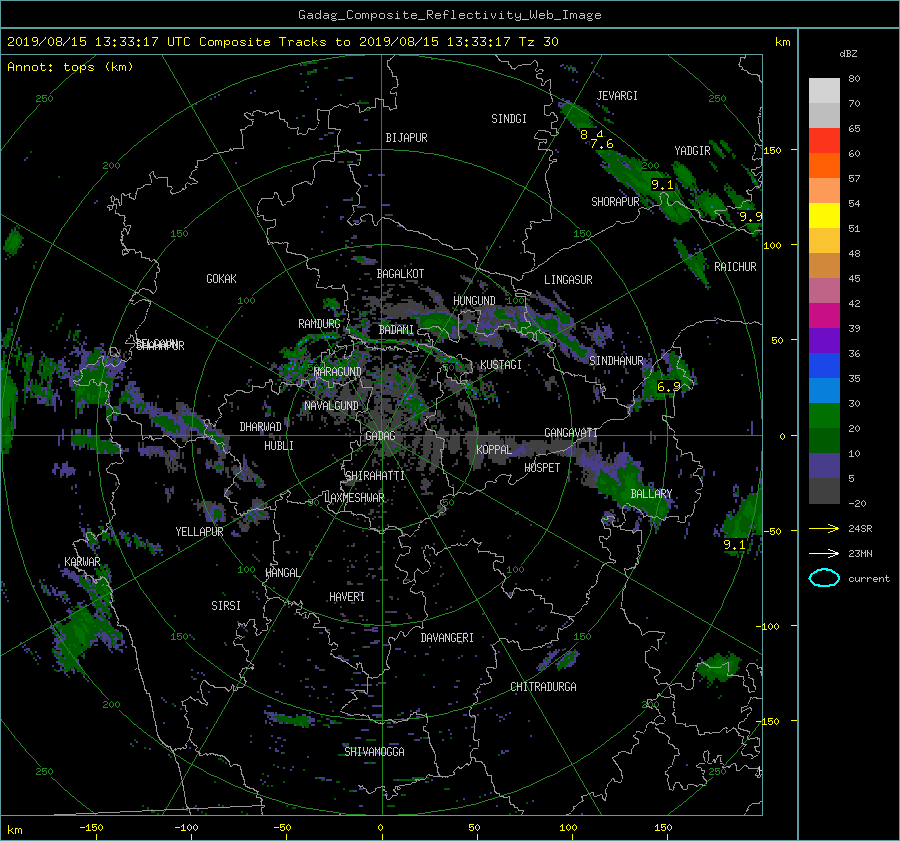Click the GANGAVATI city label
This screenshot has width=900, height=841.
(571, 432)
